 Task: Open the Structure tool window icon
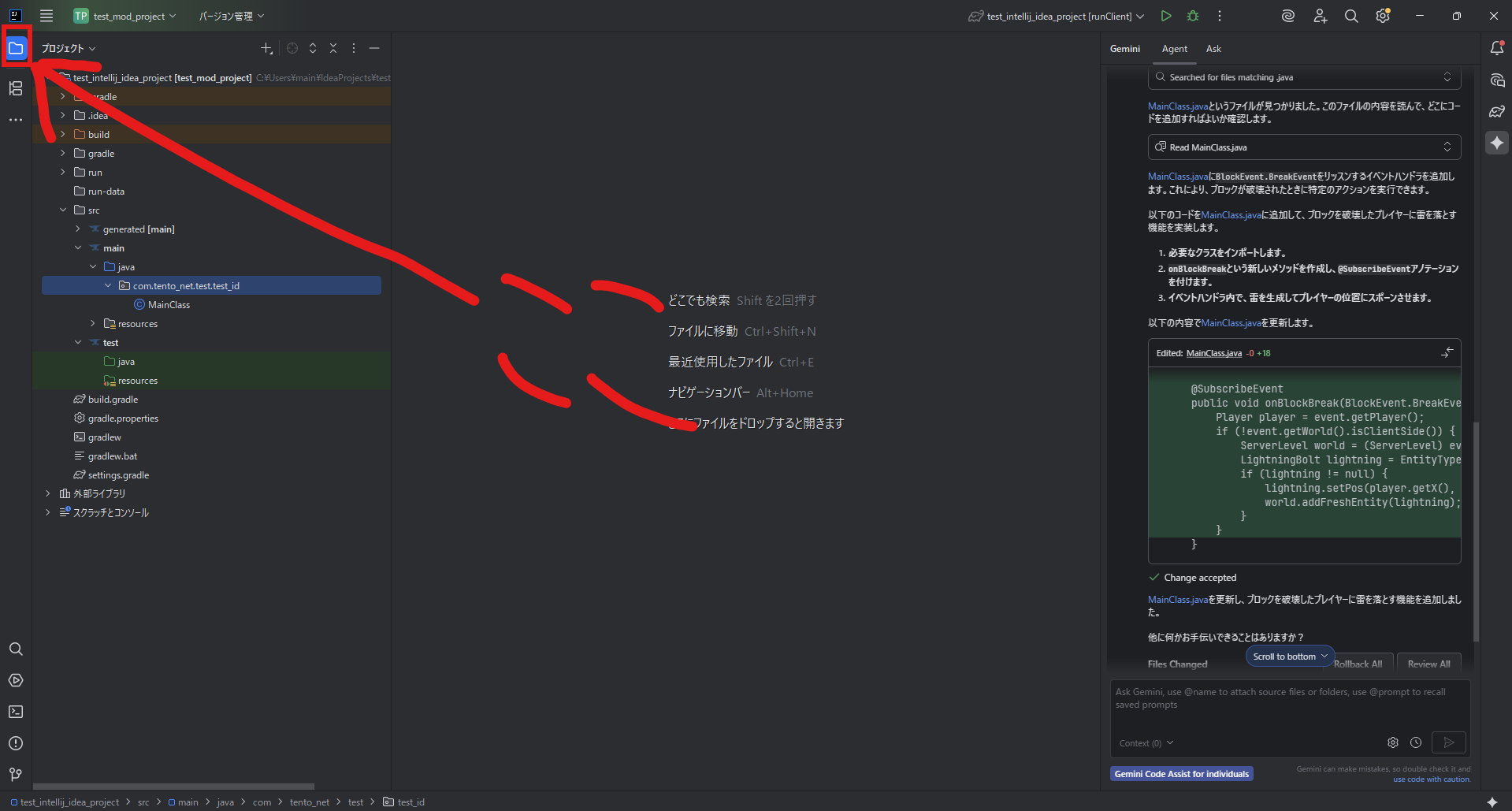(16, 88)
